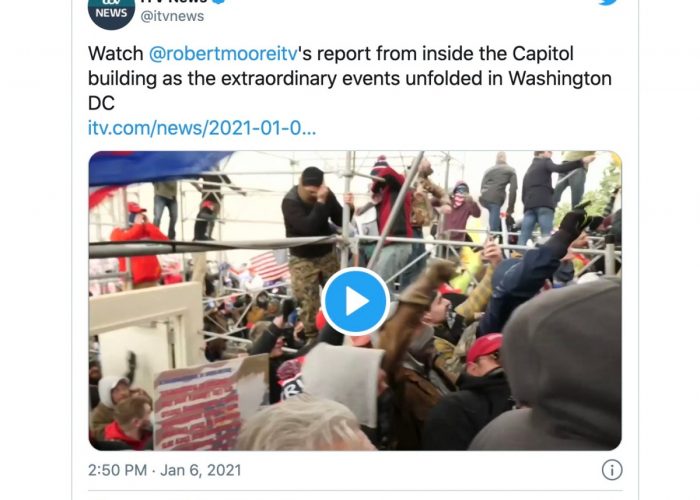Open the @robertmooreitv mention
The height and width of the screenshot is (500, 700).
click(x=223, y=54)
